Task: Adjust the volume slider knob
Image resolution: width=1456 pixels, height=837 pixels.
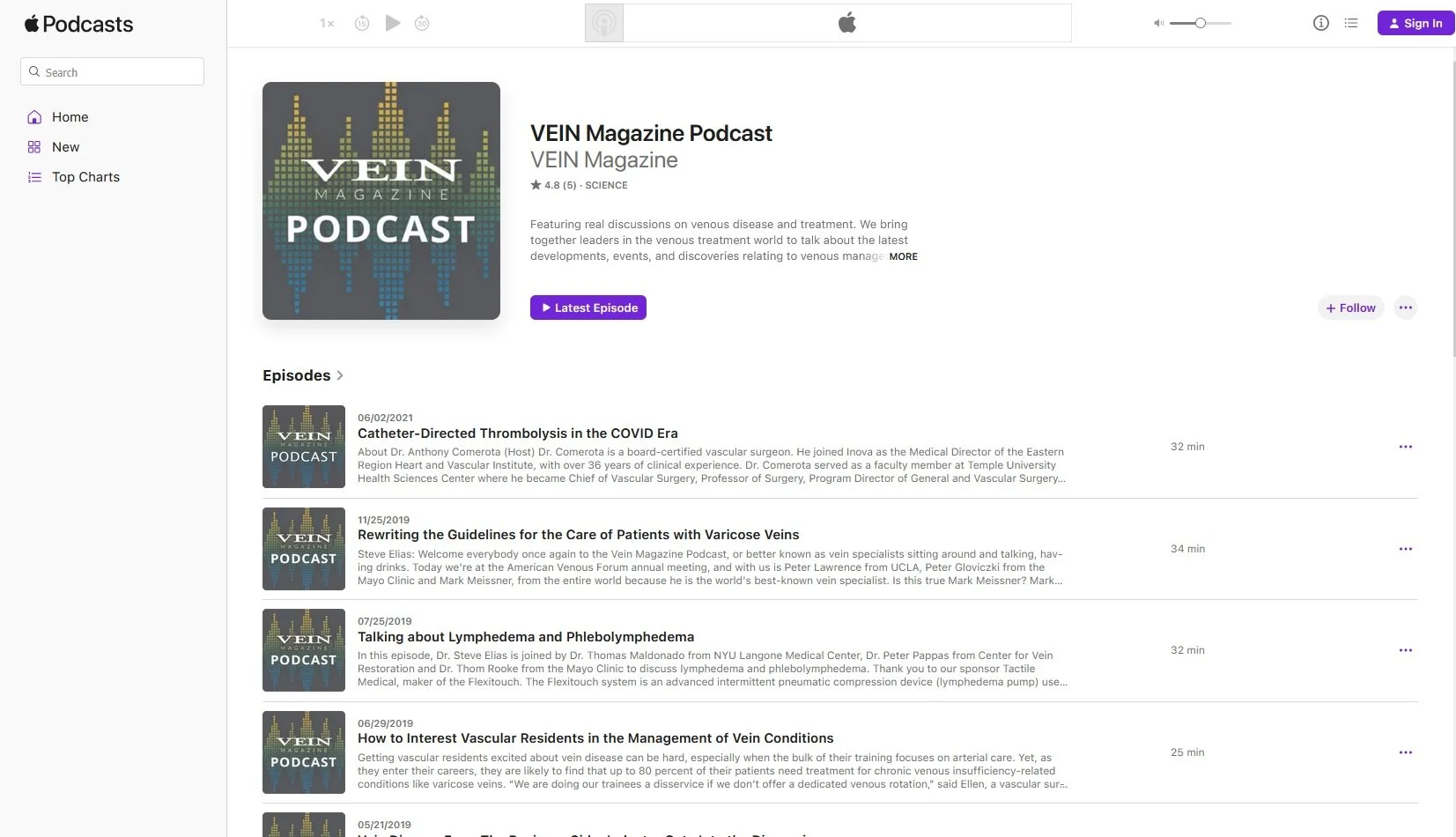Action: coord(1200,23)
